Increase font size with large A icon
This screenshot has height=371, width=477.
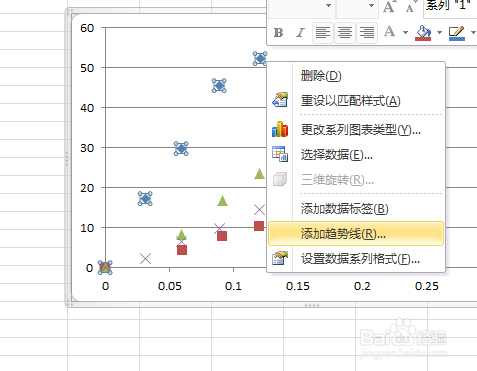tap(388, 7)
